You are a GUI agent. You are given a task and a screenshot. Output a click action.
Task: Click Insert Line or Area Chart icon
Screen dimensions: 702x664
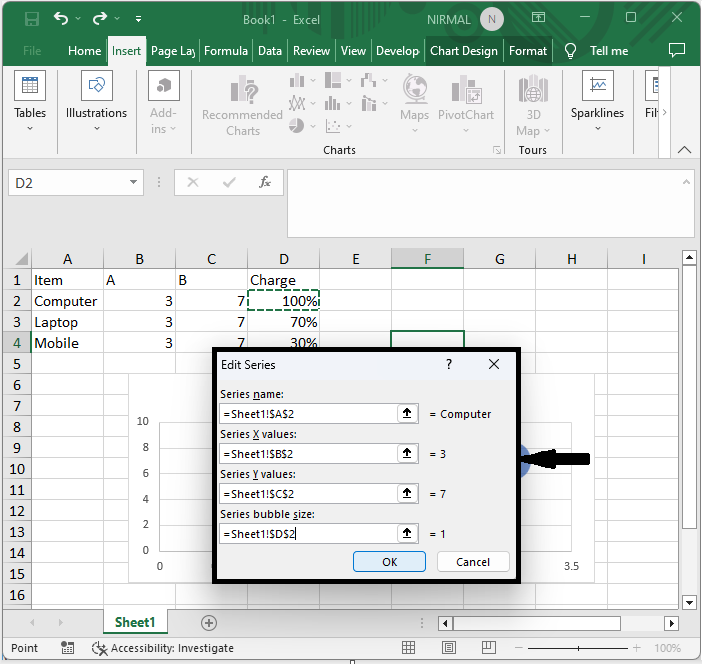tap(297, 104)
